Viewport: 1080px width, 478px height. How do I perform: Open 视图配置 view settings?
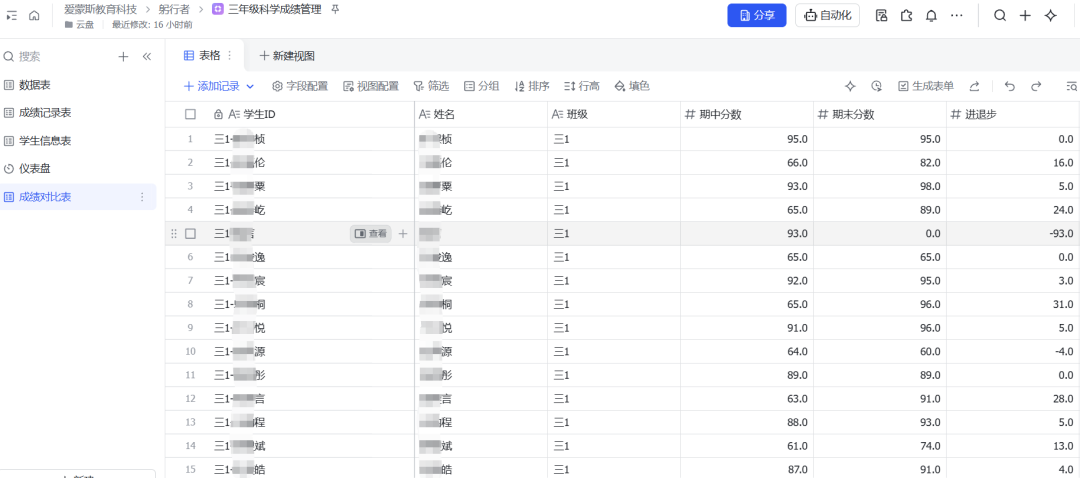click(x=371, y=86)
